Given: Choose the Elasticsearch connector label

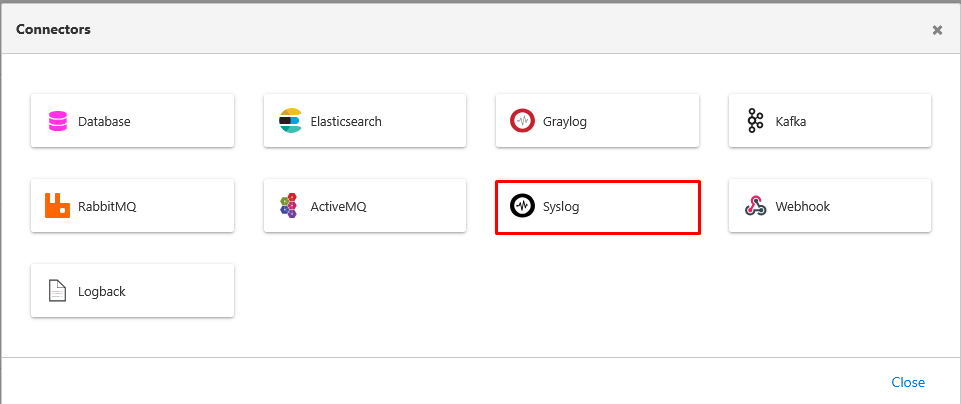Looking at the screenshot, I should [346, 122].
